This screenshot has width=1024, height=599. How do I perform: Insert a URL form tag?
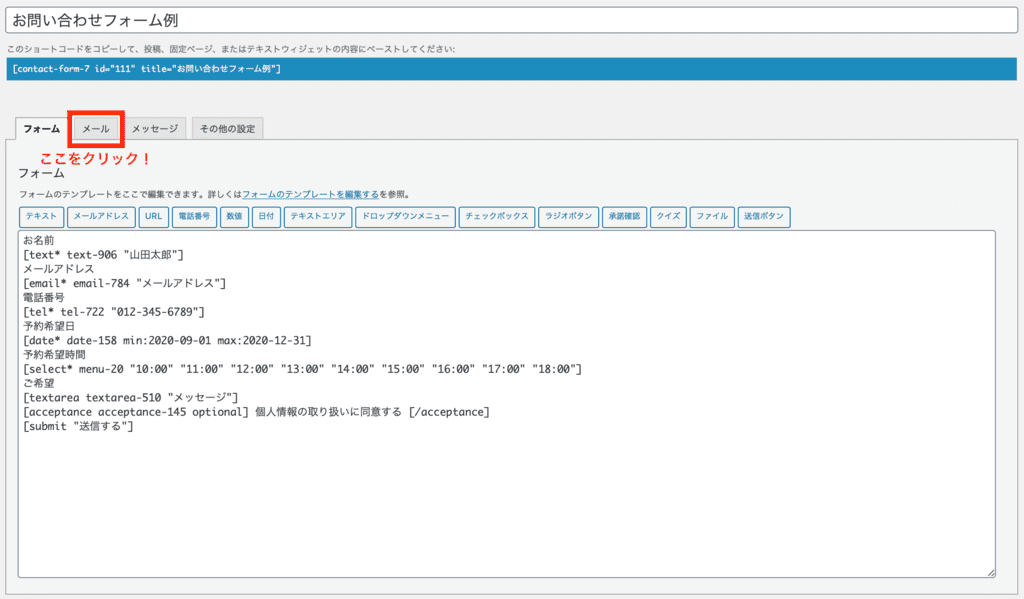(x=152, y=216)
